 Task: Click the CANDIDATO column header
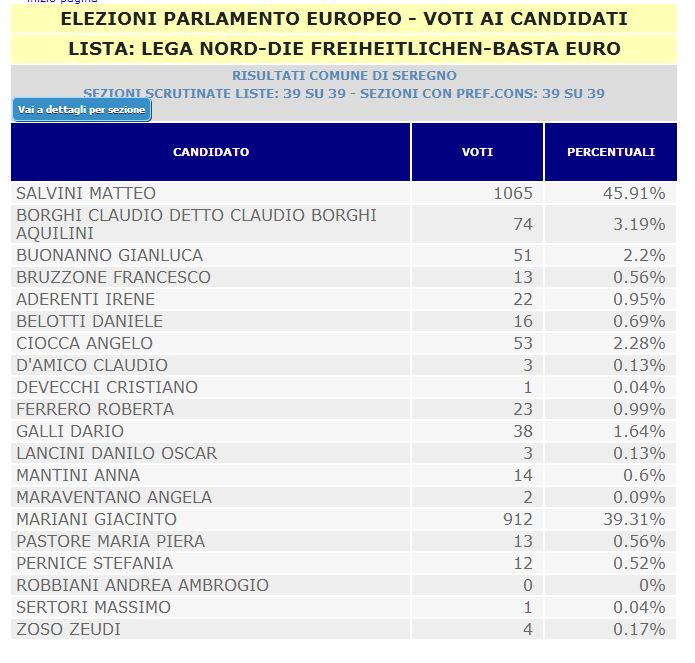211,152
